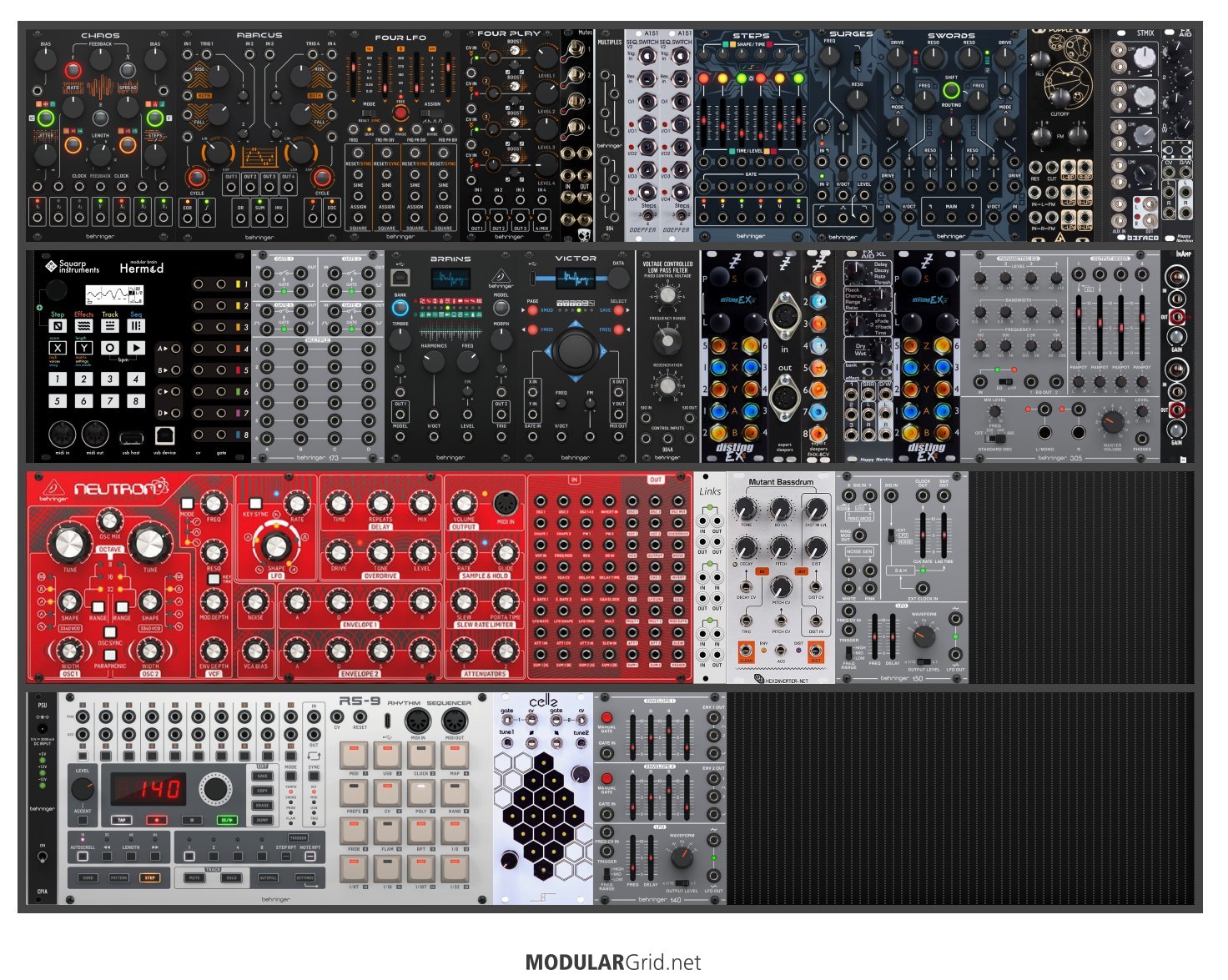Click the WAVEFORM knob on Behringer 140

[x=682, y=857]
